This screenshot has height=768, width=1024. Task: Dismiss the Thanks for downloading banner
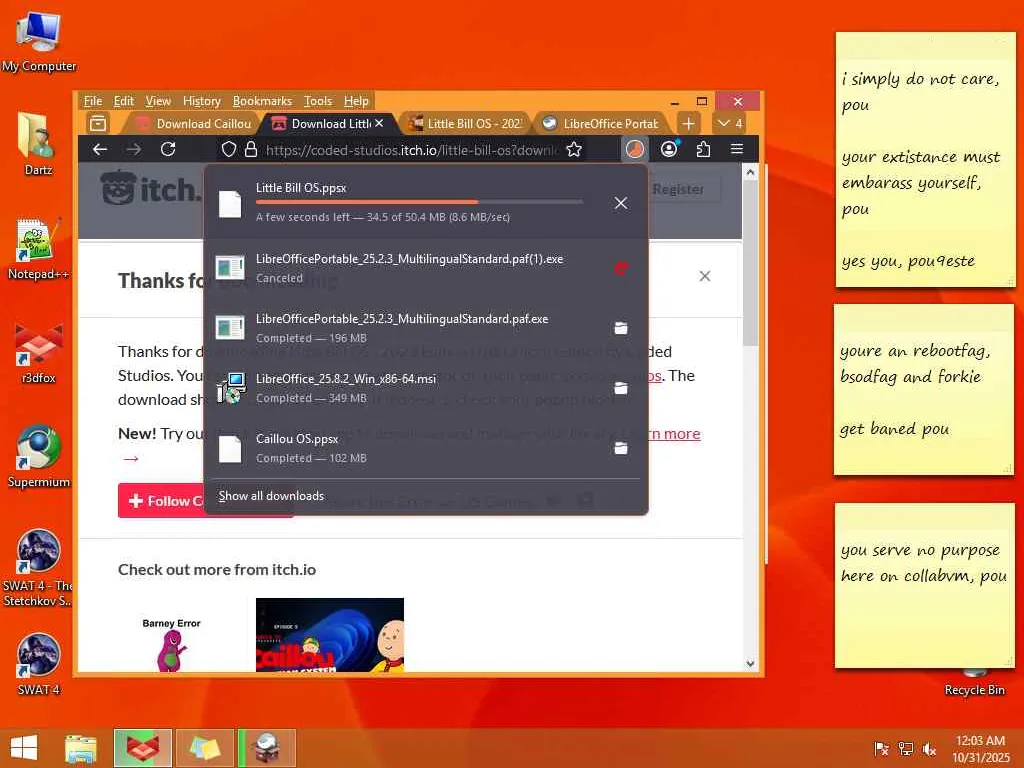coord(705,276)
